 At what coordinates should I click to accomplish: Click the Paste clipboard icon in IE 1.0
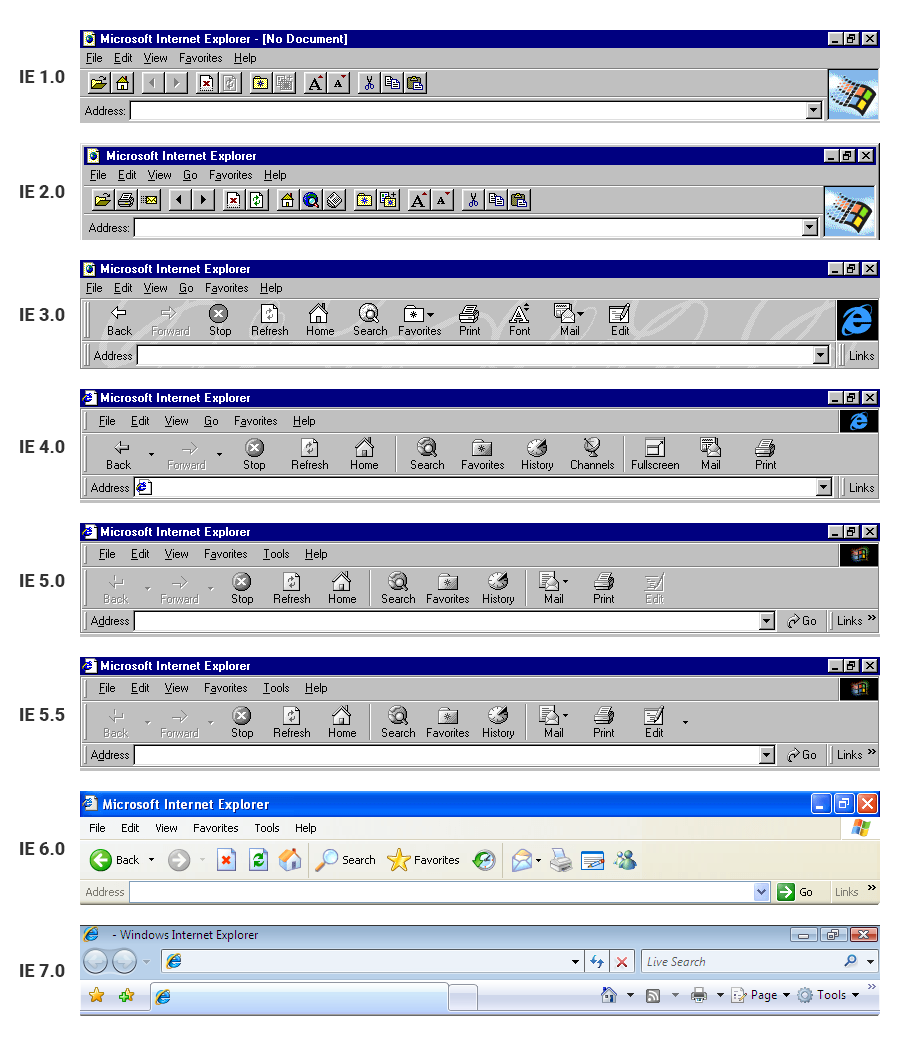click(415, 83)
